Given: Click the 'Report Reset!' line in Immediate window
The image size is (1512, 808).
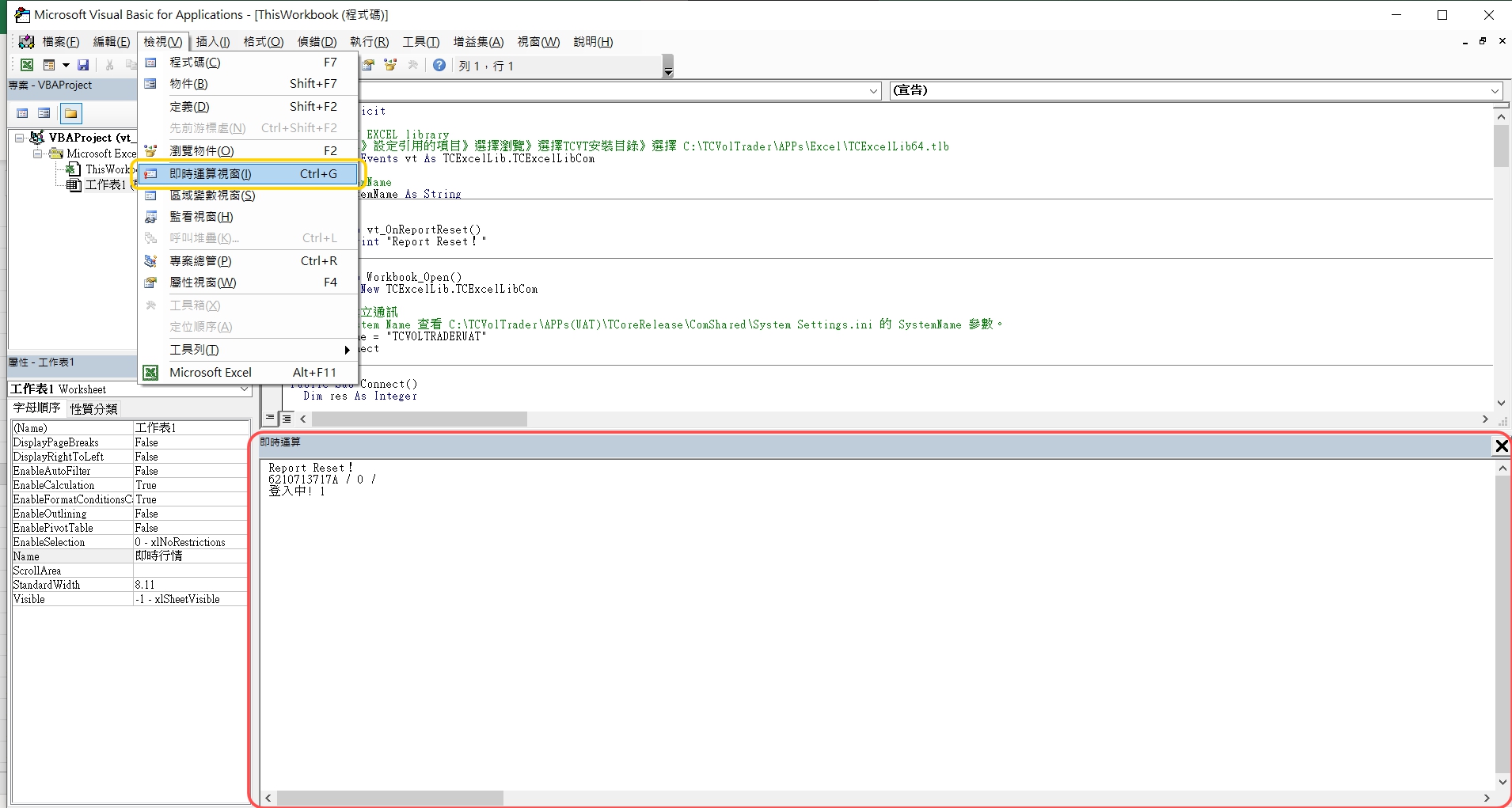Looking at the screenshot, I should [310, 468].
